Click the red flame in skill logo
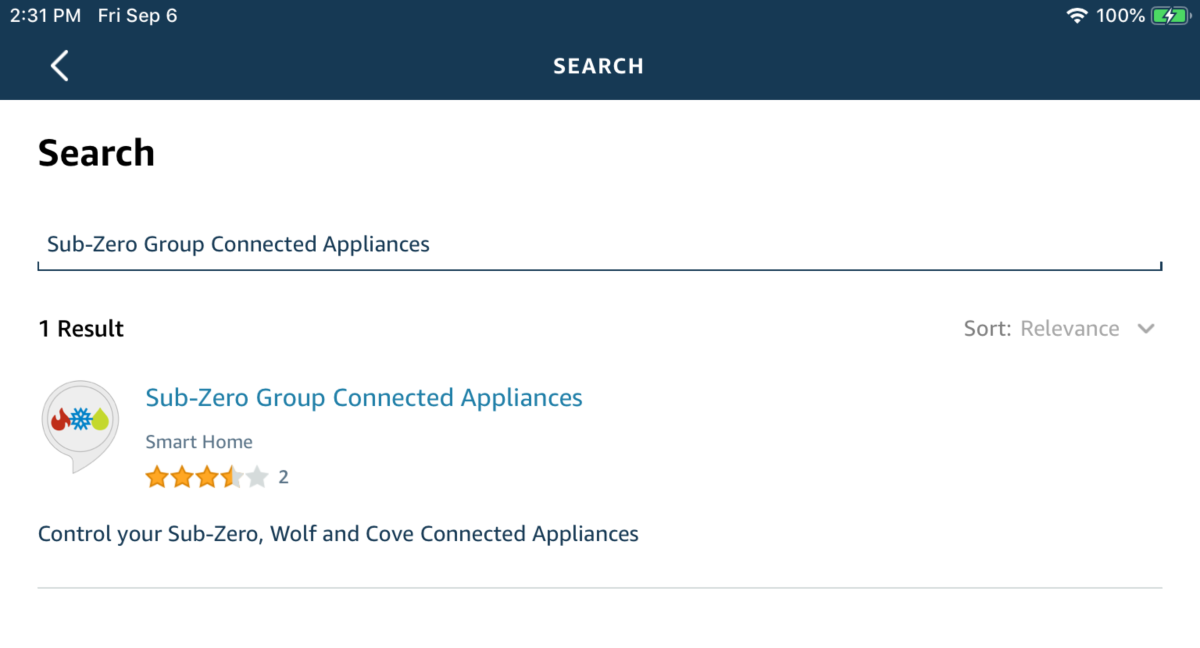 (60, 419)
